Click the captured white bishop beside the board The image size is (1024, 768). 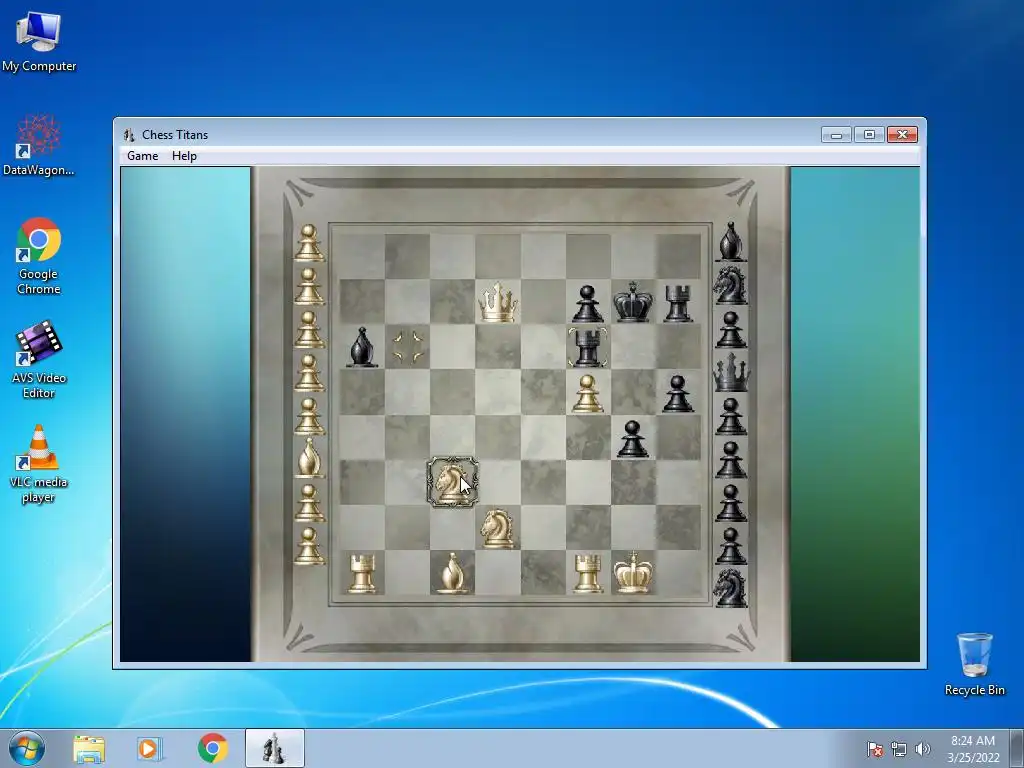point(309,456)
